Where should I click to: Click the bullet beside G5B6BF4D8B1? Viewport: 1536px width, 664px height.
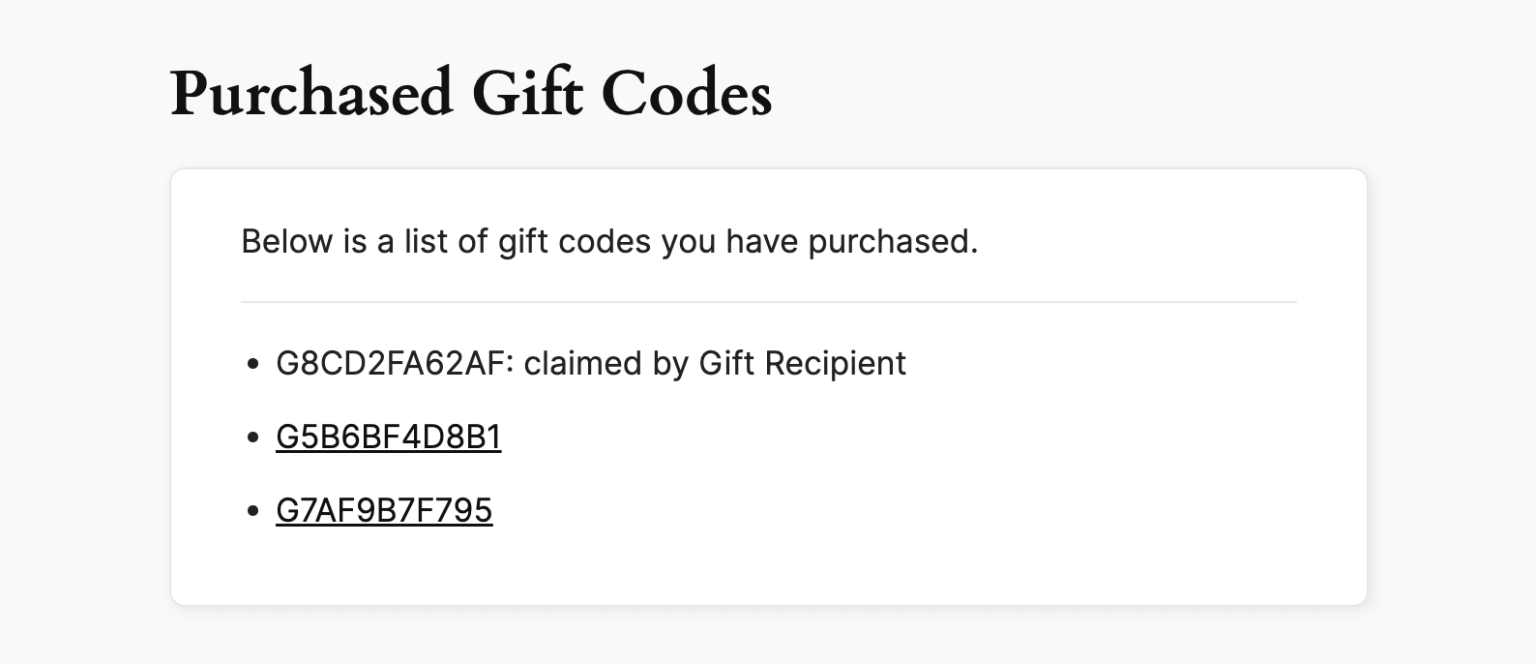252,436
